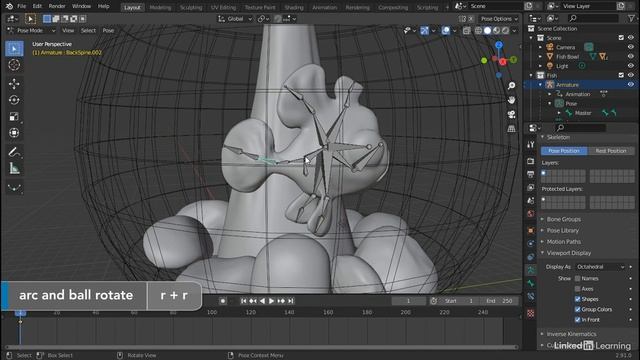Open the World properties tab
Image resolution: width=640 pixels, height=360 pixels.
pyautogui.click(x=531, y=213)
